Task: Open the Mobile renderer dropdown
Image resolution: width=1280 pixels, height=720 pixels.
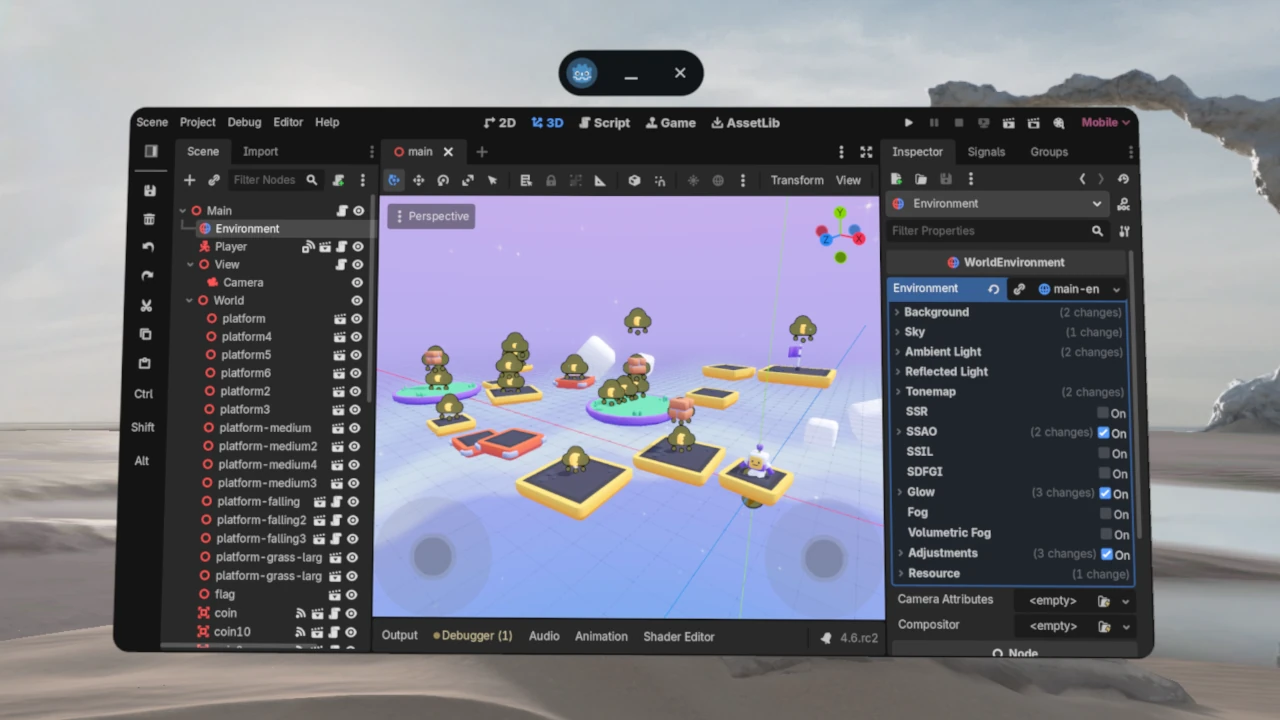Action: click(1105, 123)
